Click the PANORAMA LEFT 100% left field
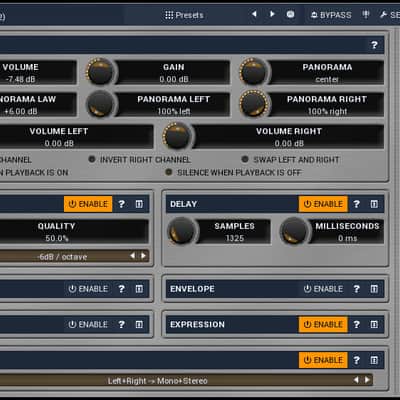This screenshot has width=400, height=400. 173,105
